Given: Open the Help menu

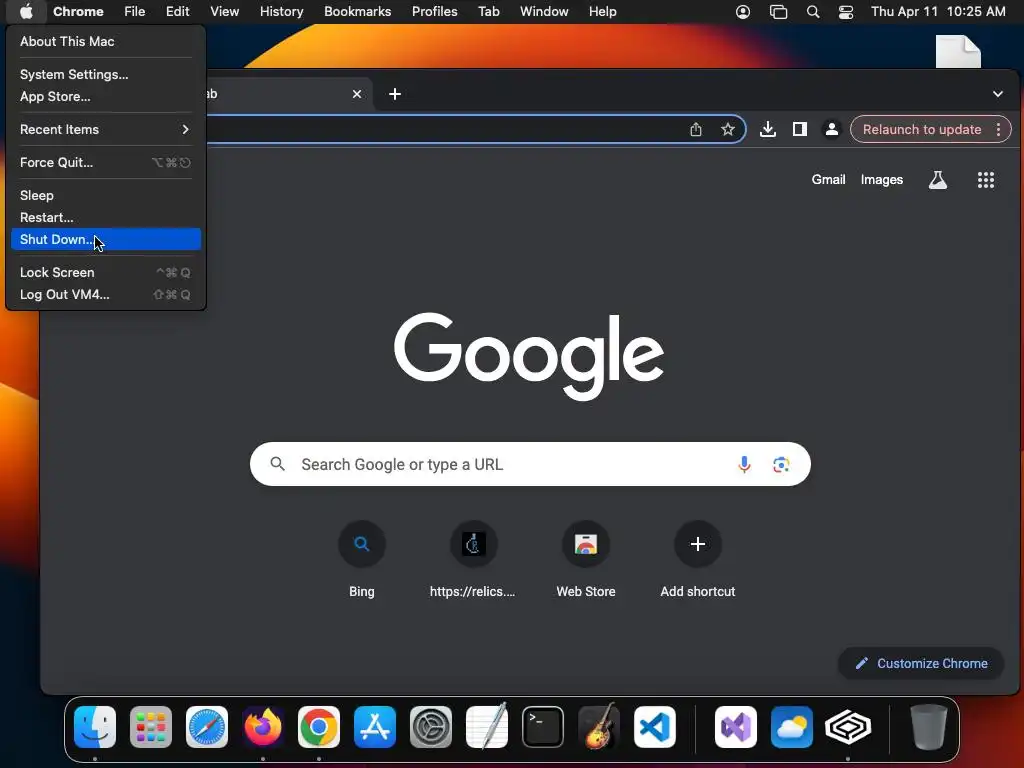Looking at the screenshot, I should point(602,12).
